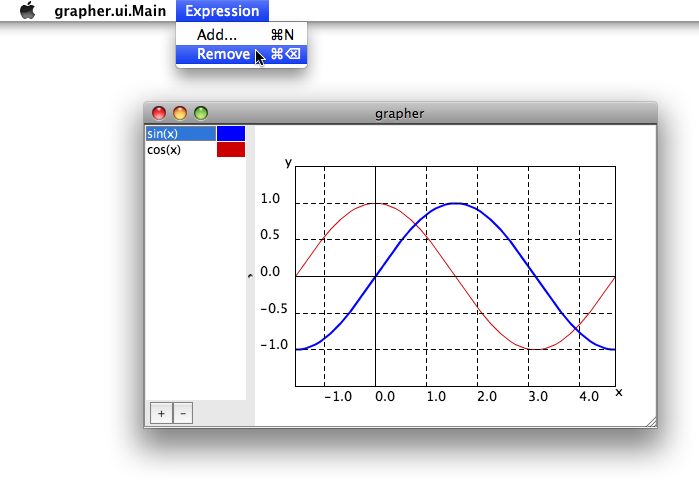The height and width of the screenshot is (480, 699).
Task: Click the plus button below the expression list
Action: [161, 413]
